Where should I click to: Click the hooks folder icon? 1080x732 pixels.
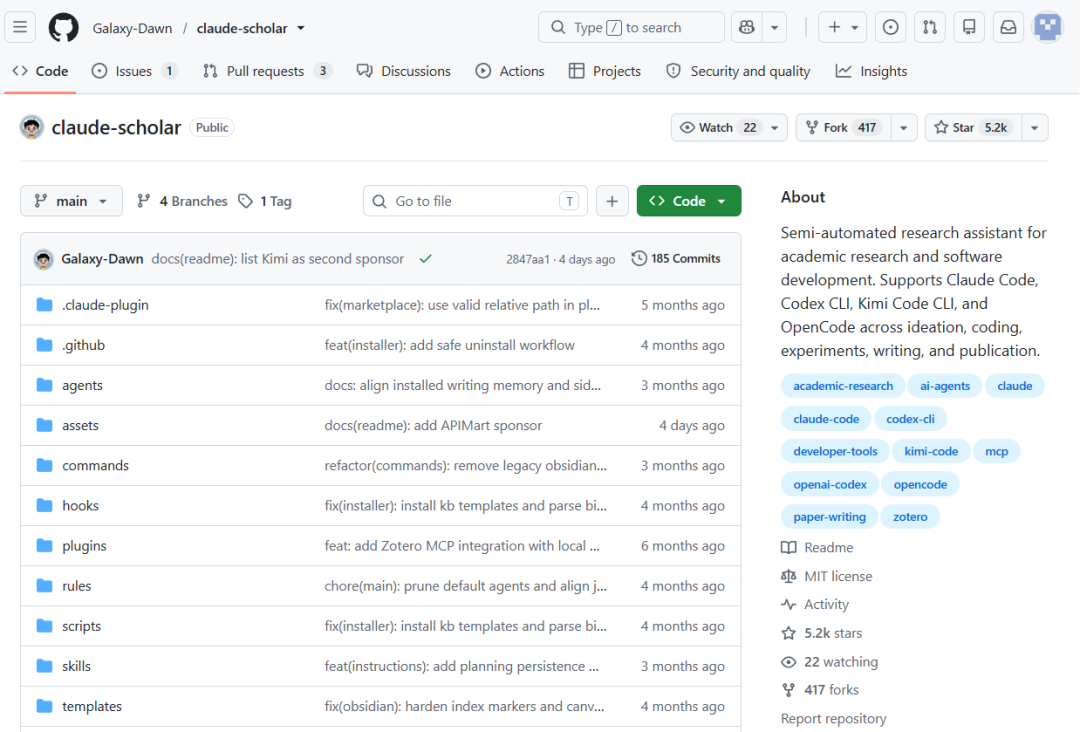(x=45, y=505)
